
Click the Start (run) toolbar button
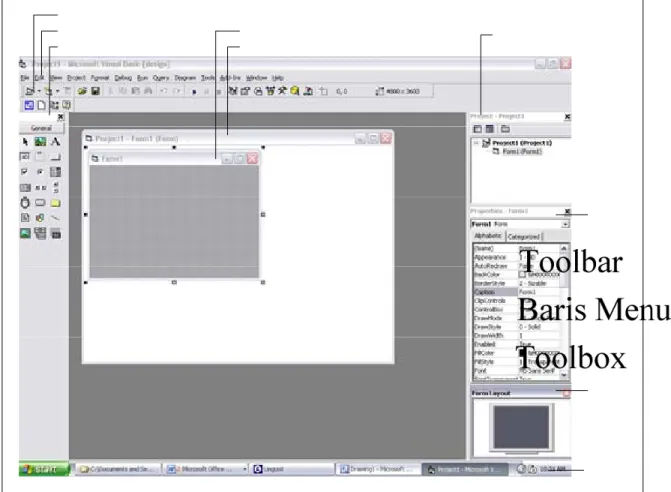pyautogui.click(x=194, y=92)
